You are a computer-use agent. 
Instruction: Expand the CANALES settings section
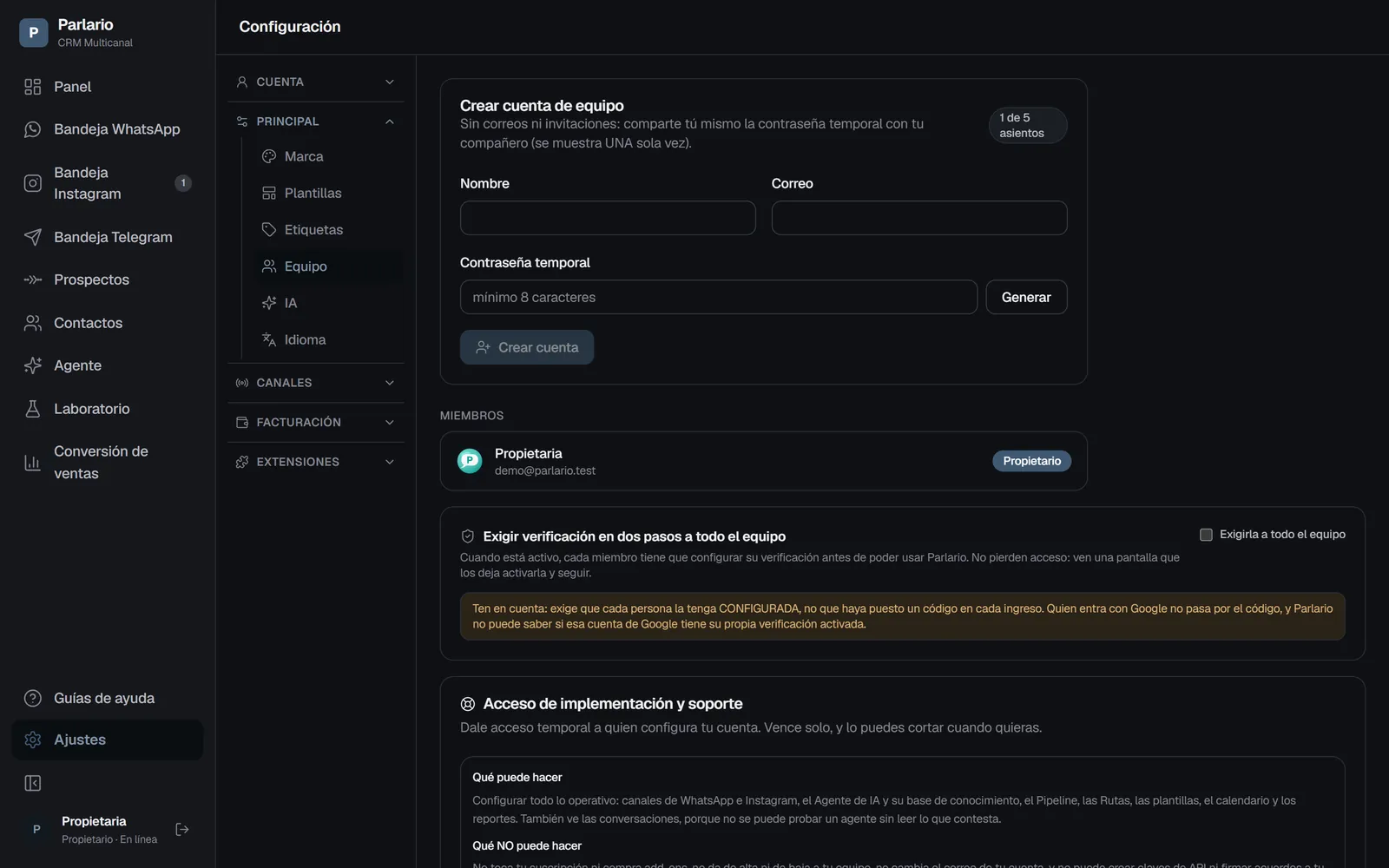(316, 383)
